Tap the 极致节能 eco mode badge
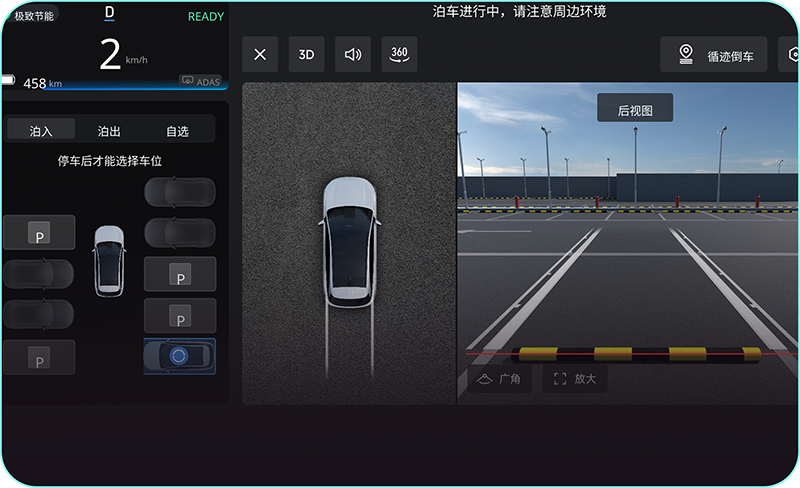Image resolution: width=800 pixels, height=488 pixels. click(31, 16)
